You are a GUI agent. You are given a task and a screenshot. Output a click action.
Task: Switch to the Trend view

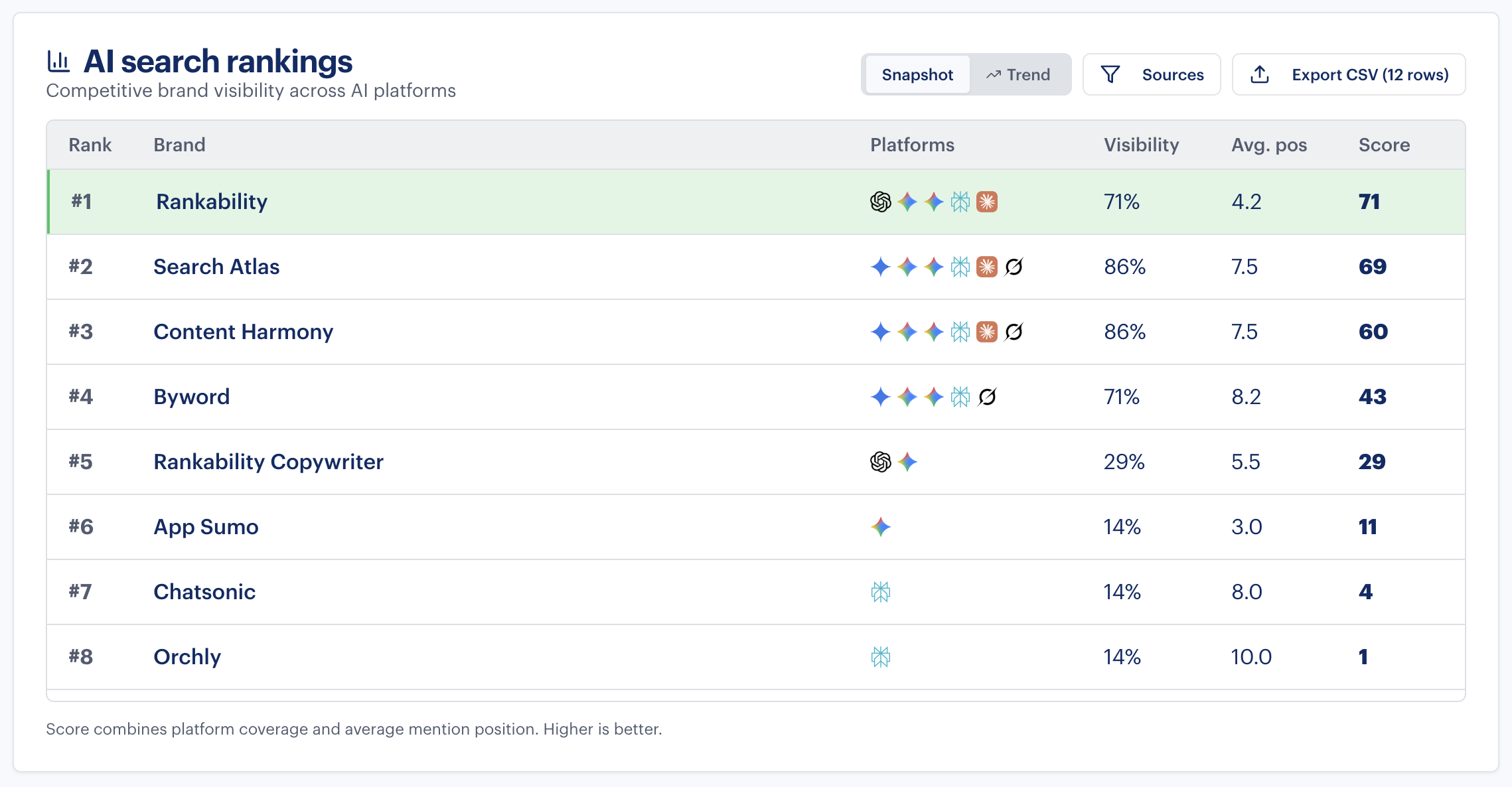pos(1020,74)
